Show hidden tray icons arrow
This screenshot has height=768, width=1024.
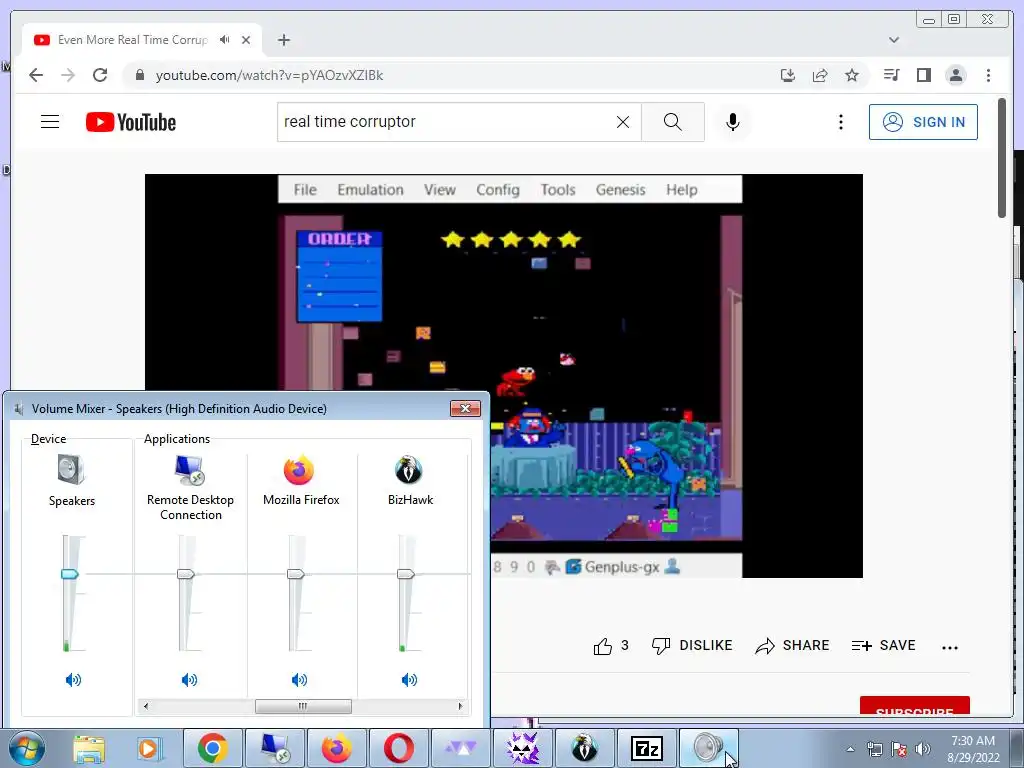pos(850,749)
